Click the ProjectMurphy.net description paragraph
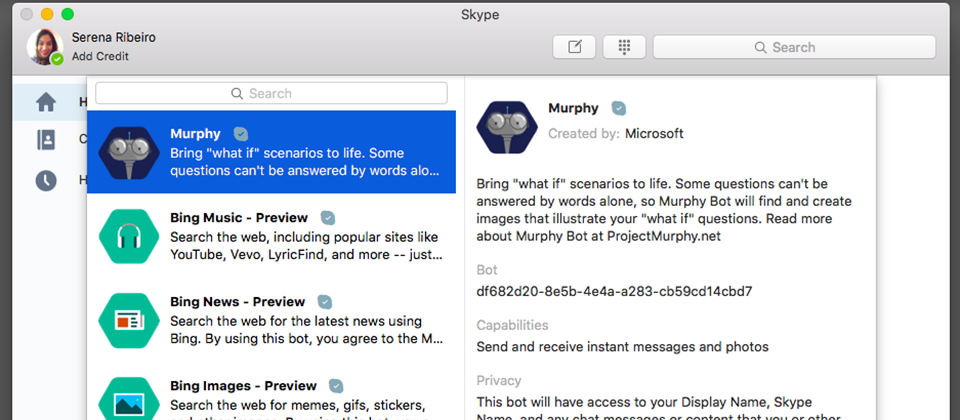 pyautogui.click(x=664, y=210)
